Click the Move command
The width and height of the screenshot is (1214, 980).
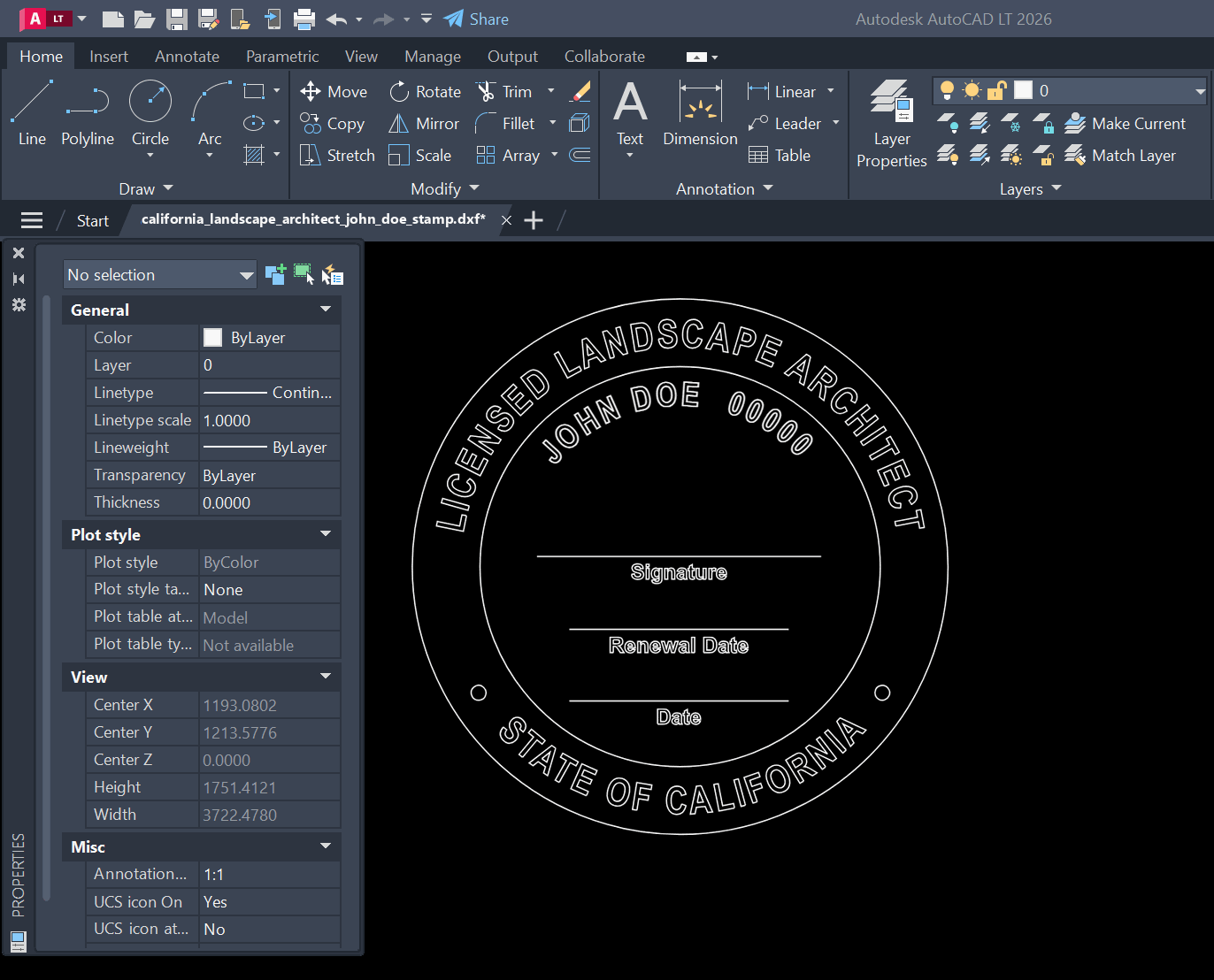tap(334, 92)
